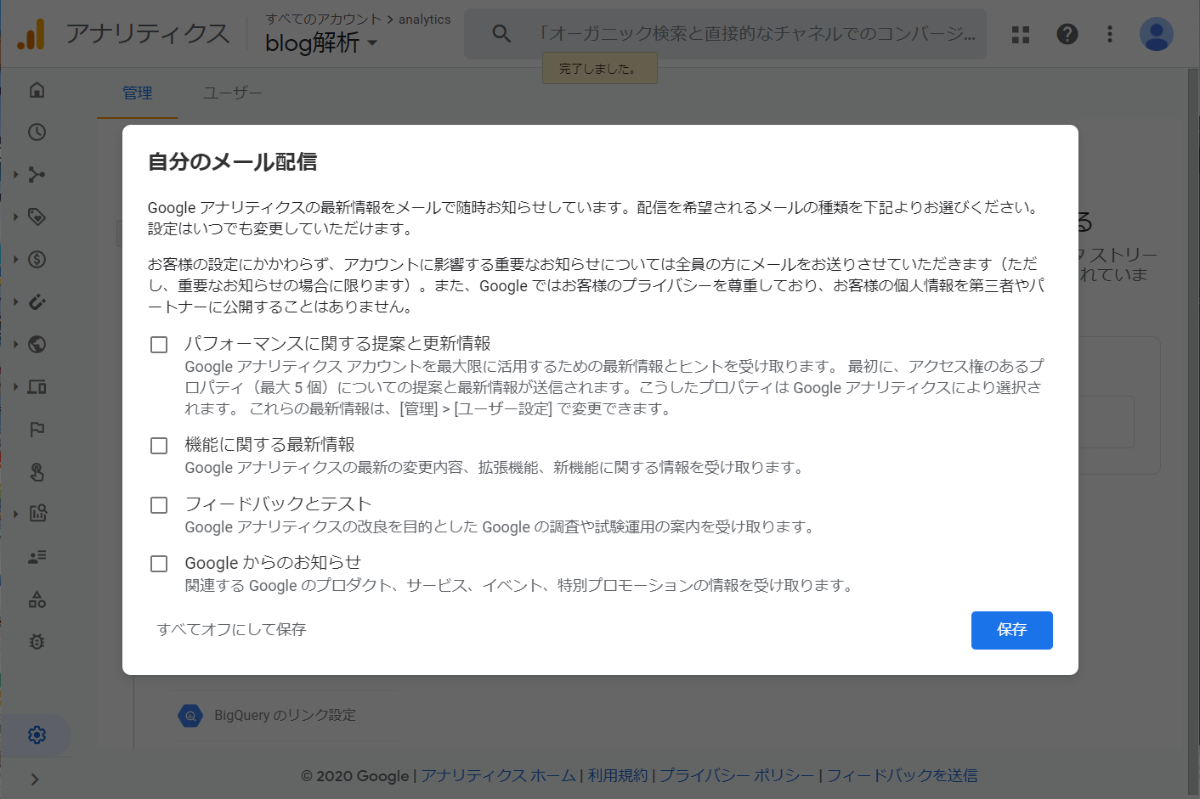The width and height of the screenshot is (1200, 799).
Task: Click the 自分のメール配信 dialog title
Action: 233,161
